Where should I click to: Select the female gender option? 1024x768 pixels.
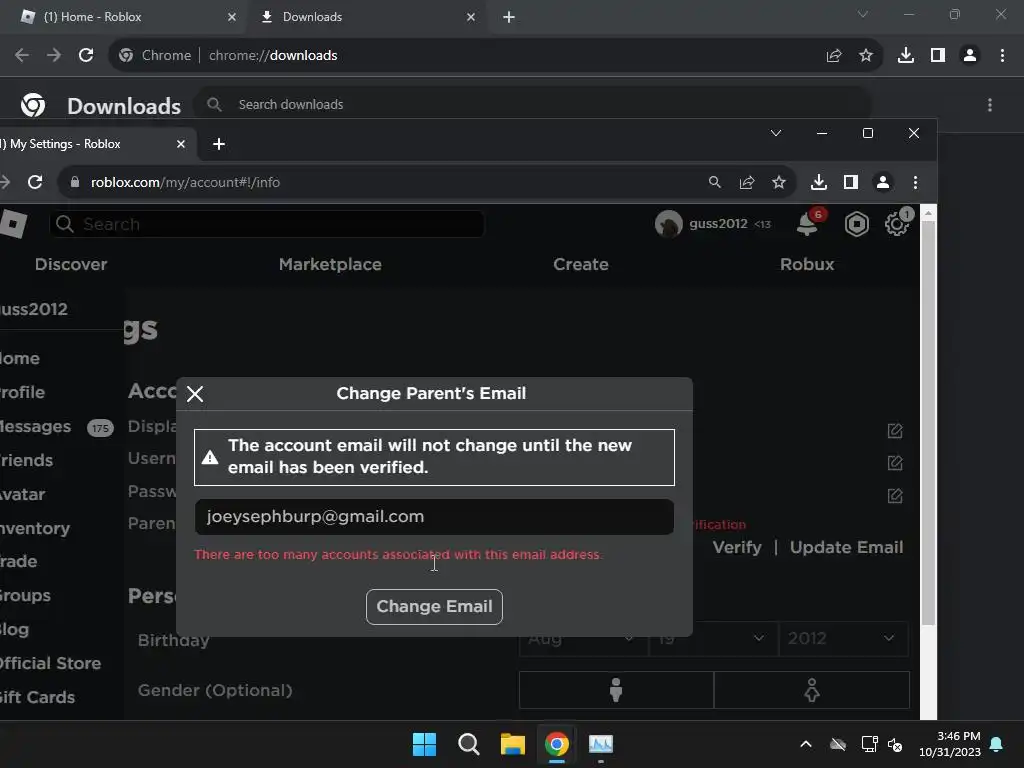812,690
